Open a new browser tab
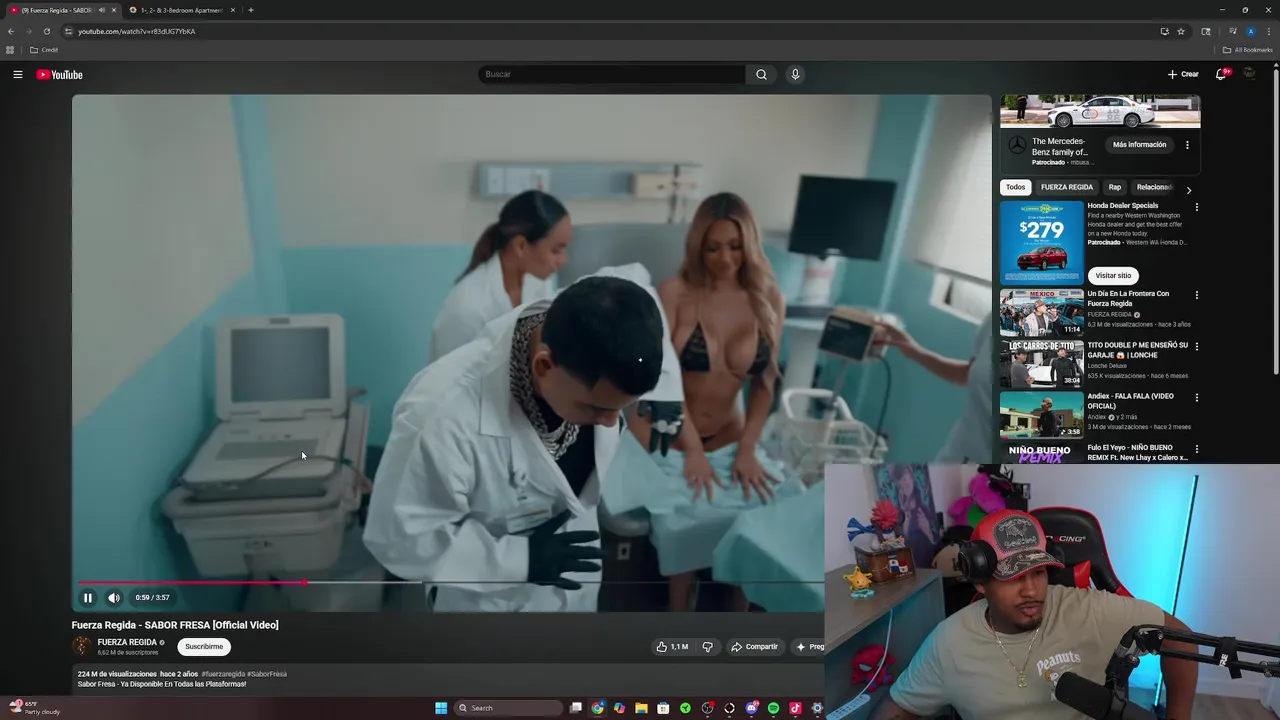This screenshot has width=1280, height=720. pos(251,10)
